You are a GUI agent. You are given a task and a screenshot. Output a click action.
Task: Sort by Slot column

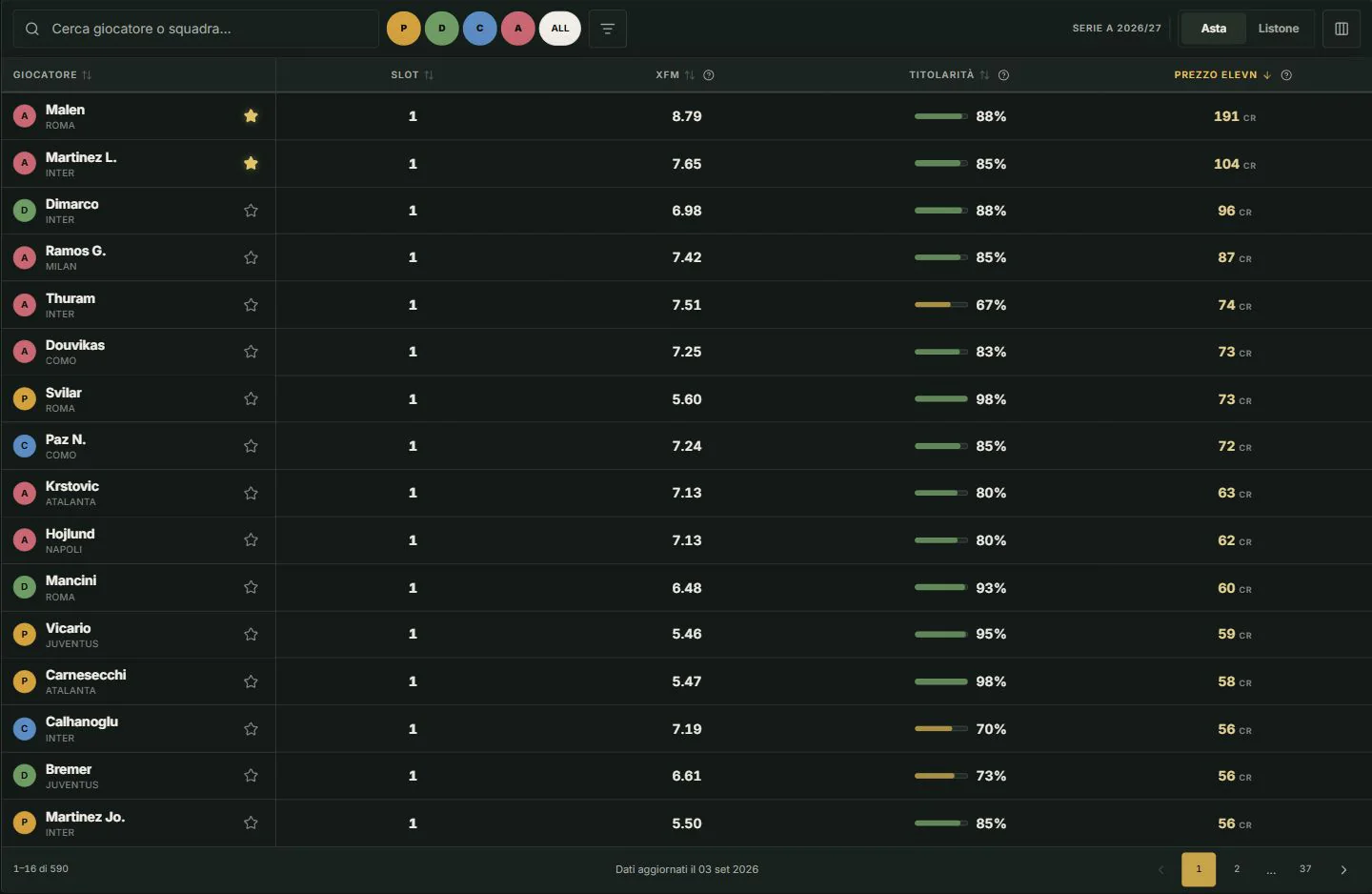click(x=412, y=75)
